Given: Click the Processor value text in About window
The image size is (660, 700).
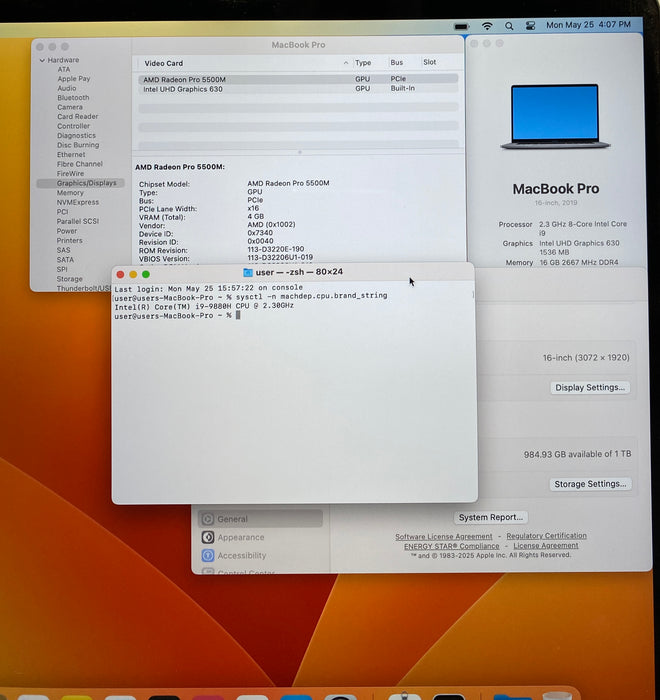Looking at the screenshot, I should (x=583, y=228).
